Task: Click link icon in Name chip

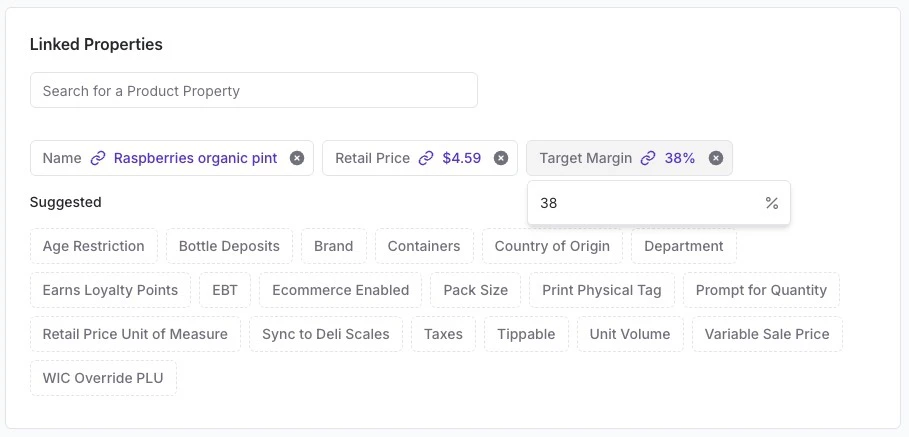Action: pyautogui.click(x=98, y=158)
